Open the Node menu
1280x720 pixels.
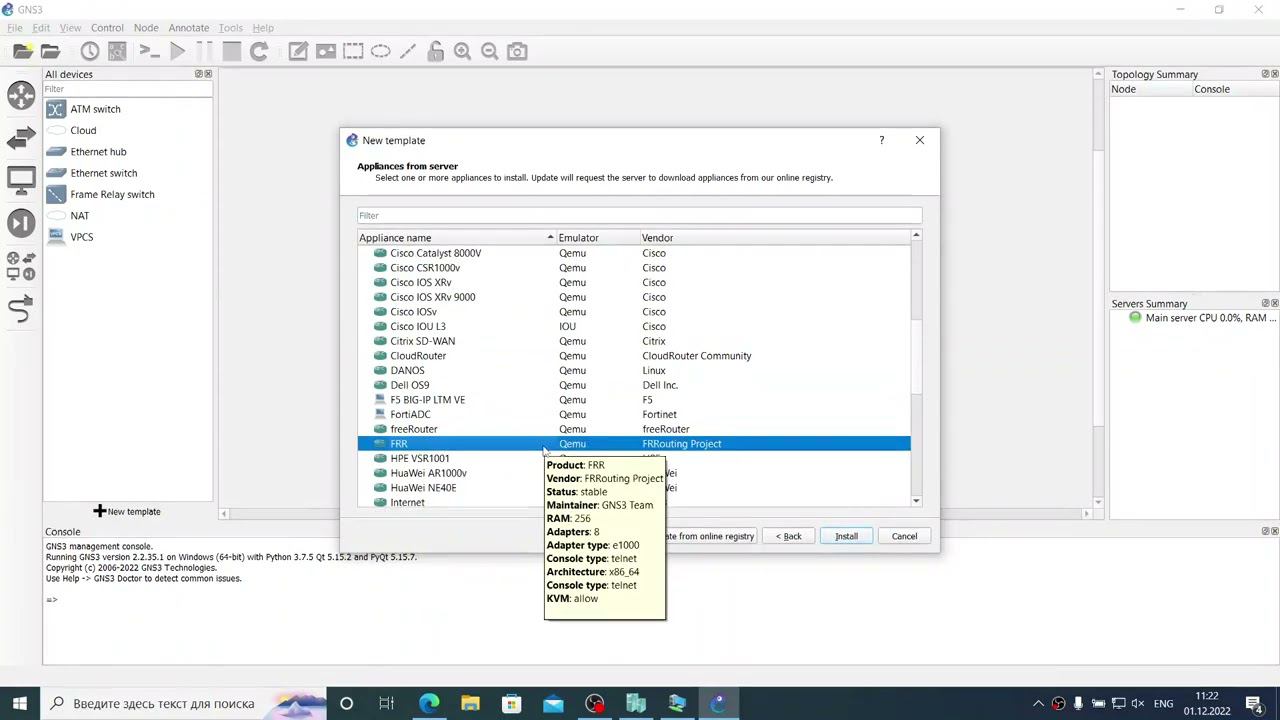(x=146, y=28)
